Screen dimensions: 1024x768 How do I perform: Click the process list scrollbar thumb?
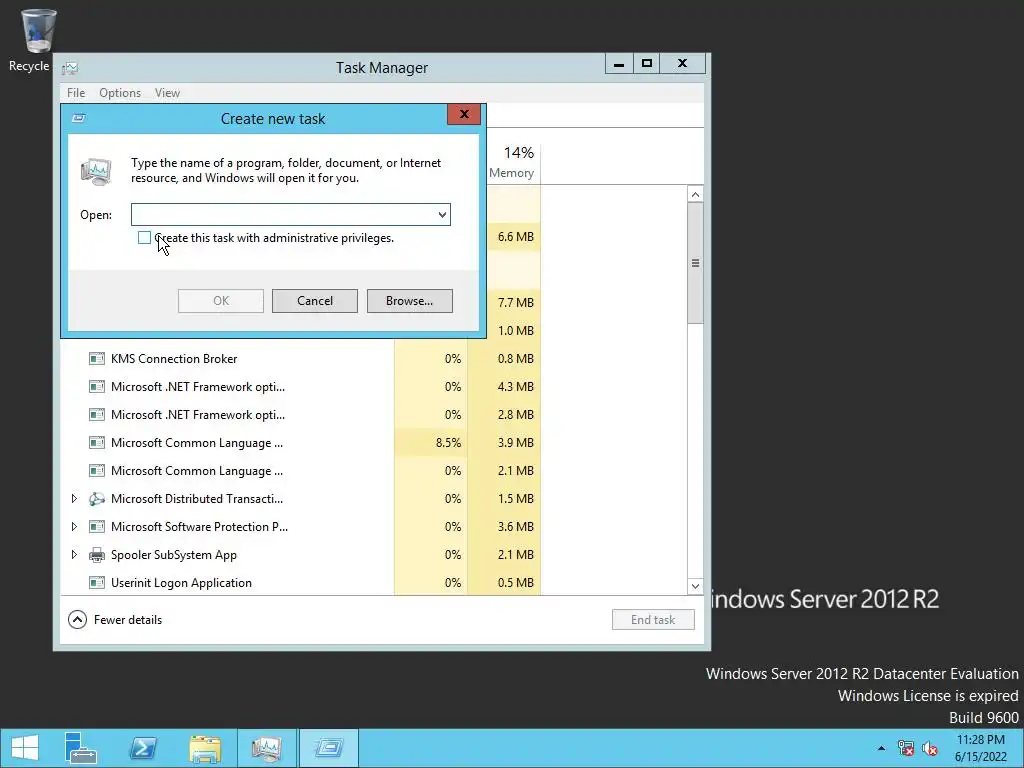click(696, 263)
